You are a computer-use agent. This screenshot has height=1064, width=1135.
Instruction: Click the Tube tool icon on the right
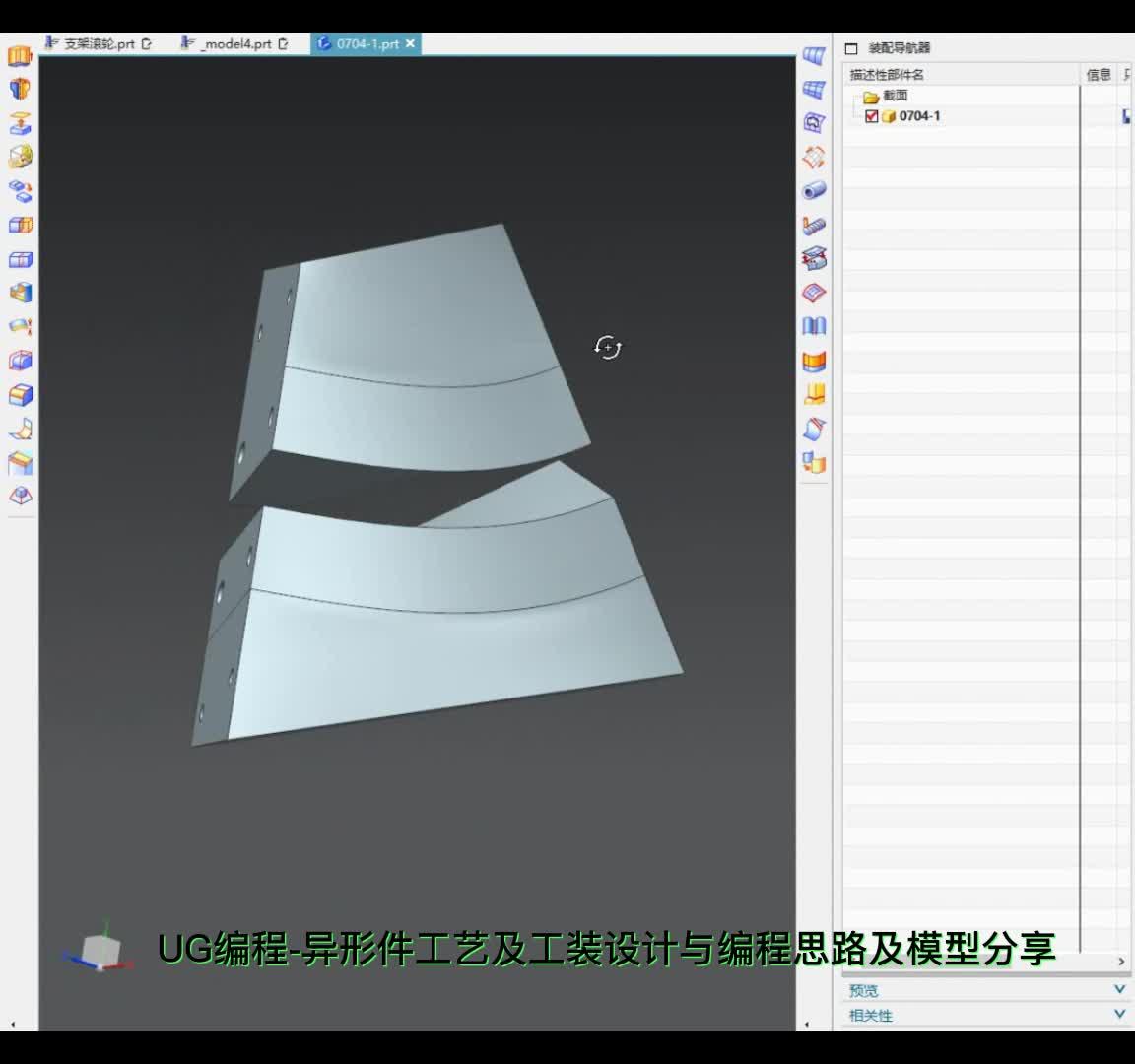tap(813, 192)
